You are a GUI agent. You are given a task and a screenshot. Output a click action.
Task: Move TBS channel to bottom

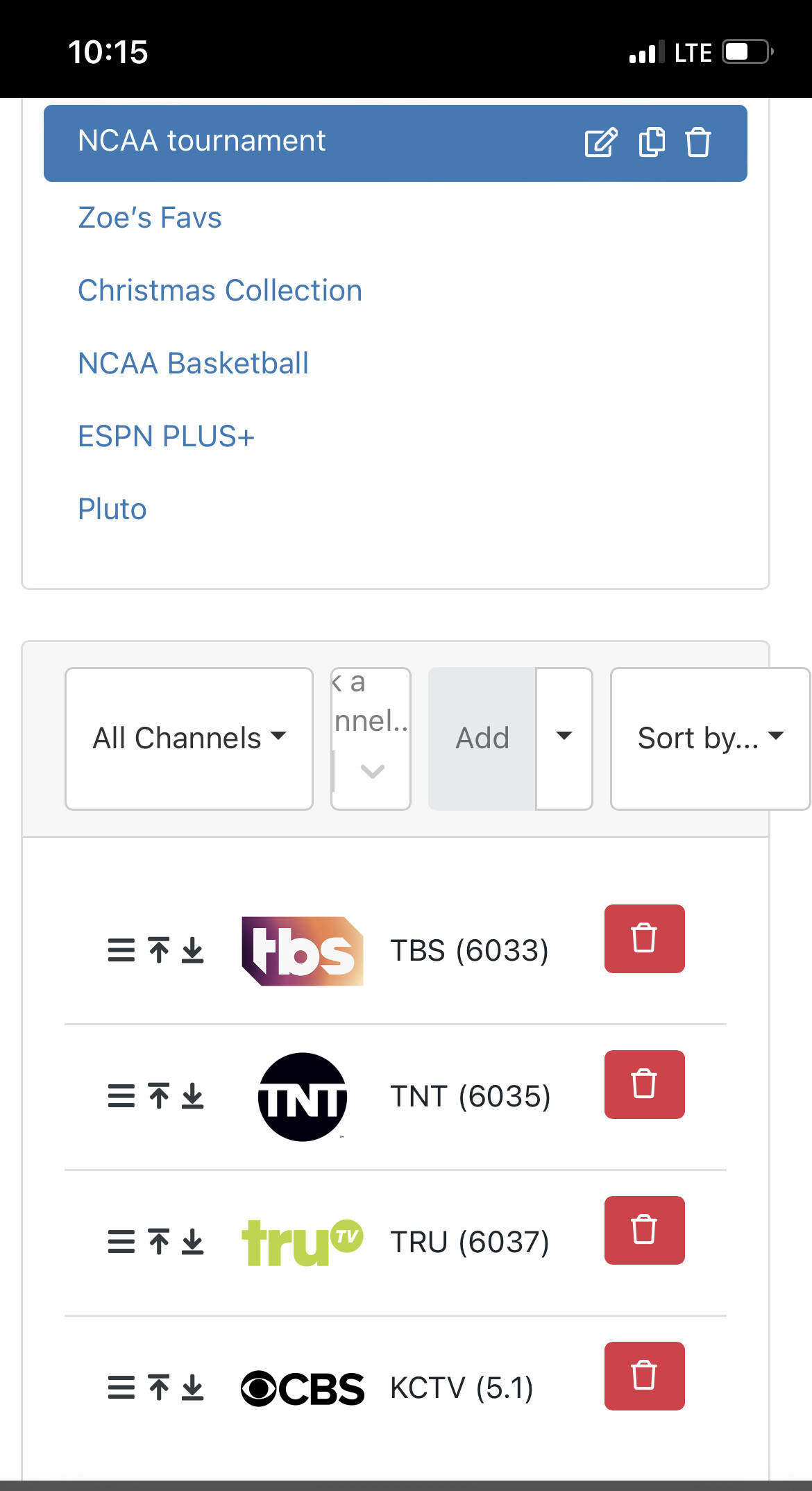[x=193, y=950]
